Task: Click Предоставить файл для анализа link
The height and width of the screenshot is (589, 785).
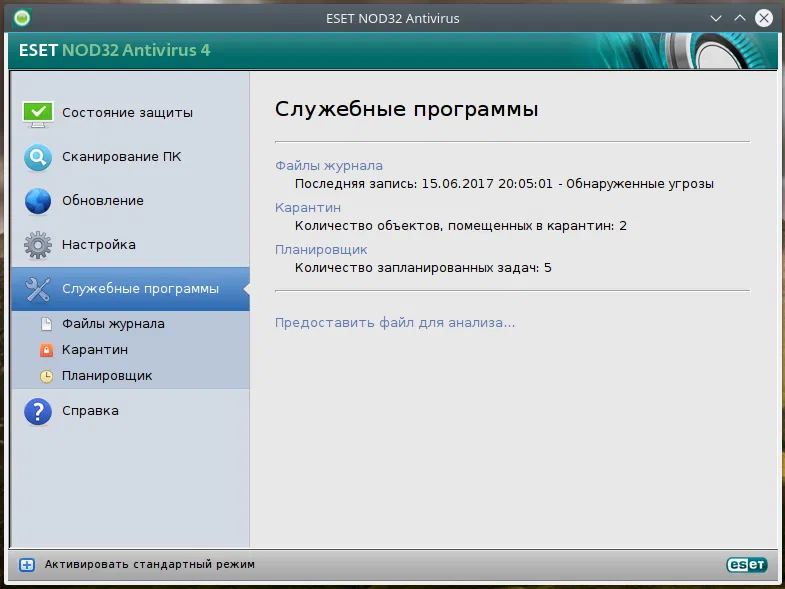Action: click(395, 323)
